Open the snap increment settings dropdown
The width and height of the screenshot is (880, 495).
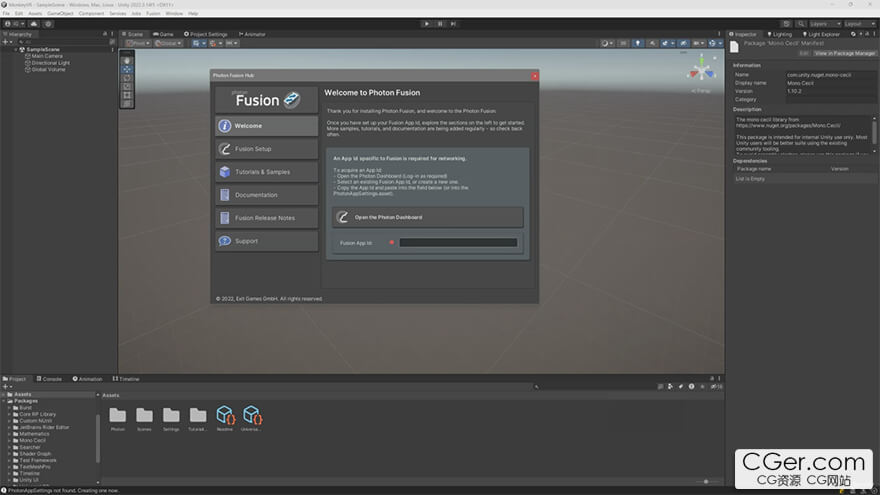pyautogui.click(x=232, y=43)
